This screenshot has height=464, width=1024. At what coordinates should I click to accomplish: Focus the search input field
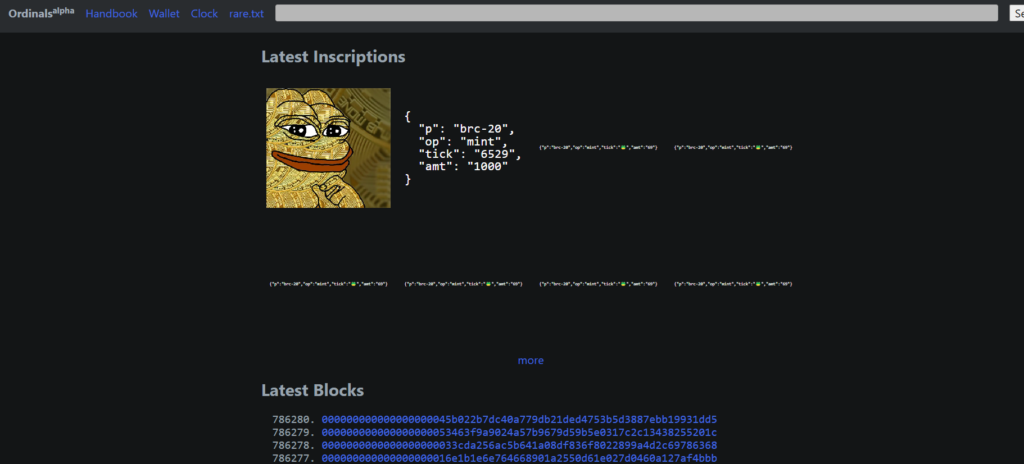pyautogui.click(x=636, y=13)
